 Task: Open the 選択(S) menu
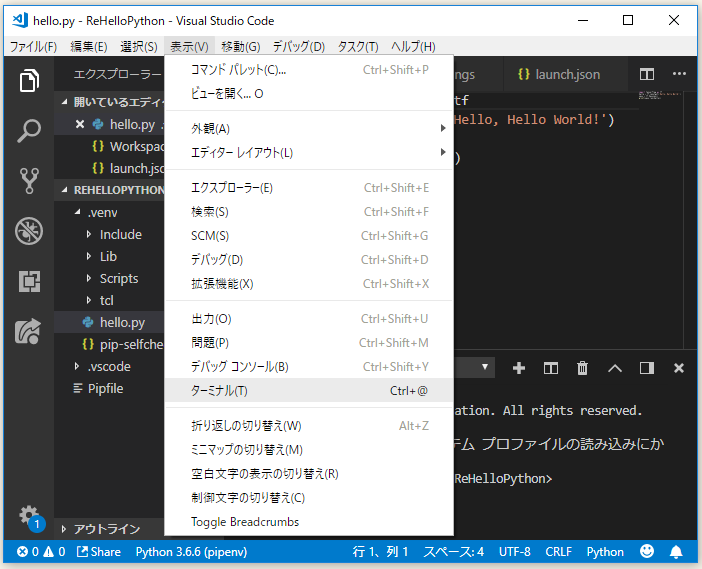[x=139, y=47]
